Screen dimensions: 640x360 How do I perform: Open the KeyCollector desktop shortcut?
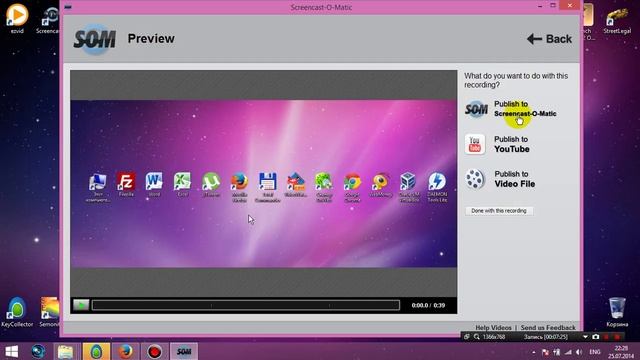point(17,313)
